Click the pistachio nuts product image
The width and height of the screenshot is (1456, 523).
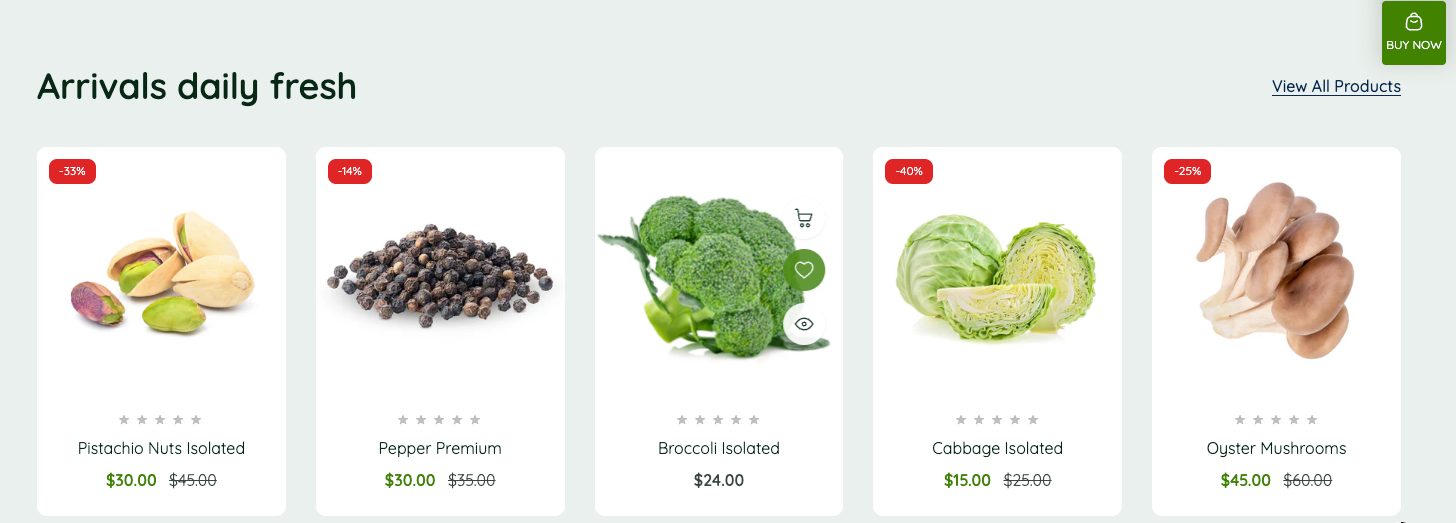pyautogui.click(x=162, y=272)
